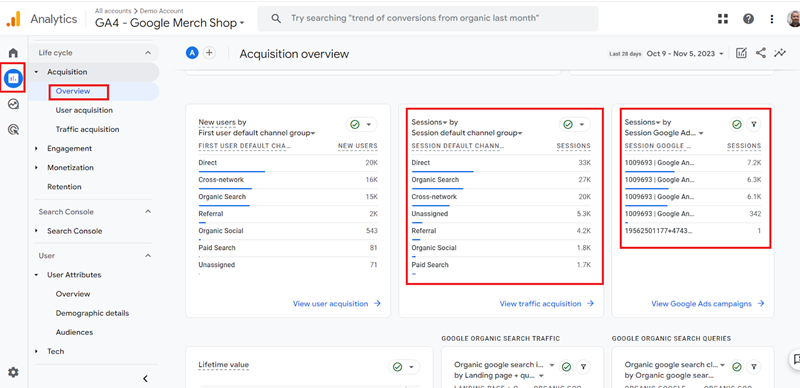Image resolution: width=800 pixels, height=388 pixels.
Task: Click the plus Add comparison icon
Action: click(209, 53)
